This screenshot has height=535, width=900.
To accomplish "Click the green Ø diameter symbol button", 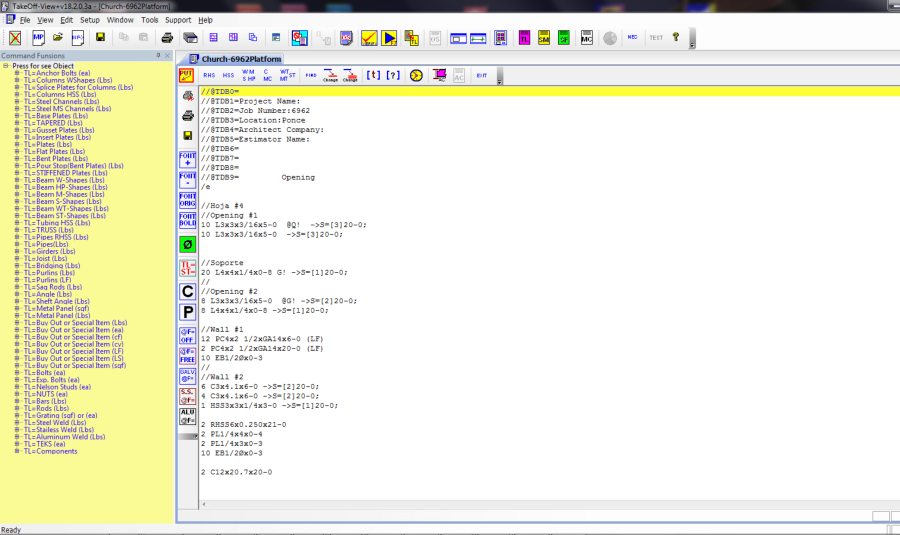I will (187, 245).
